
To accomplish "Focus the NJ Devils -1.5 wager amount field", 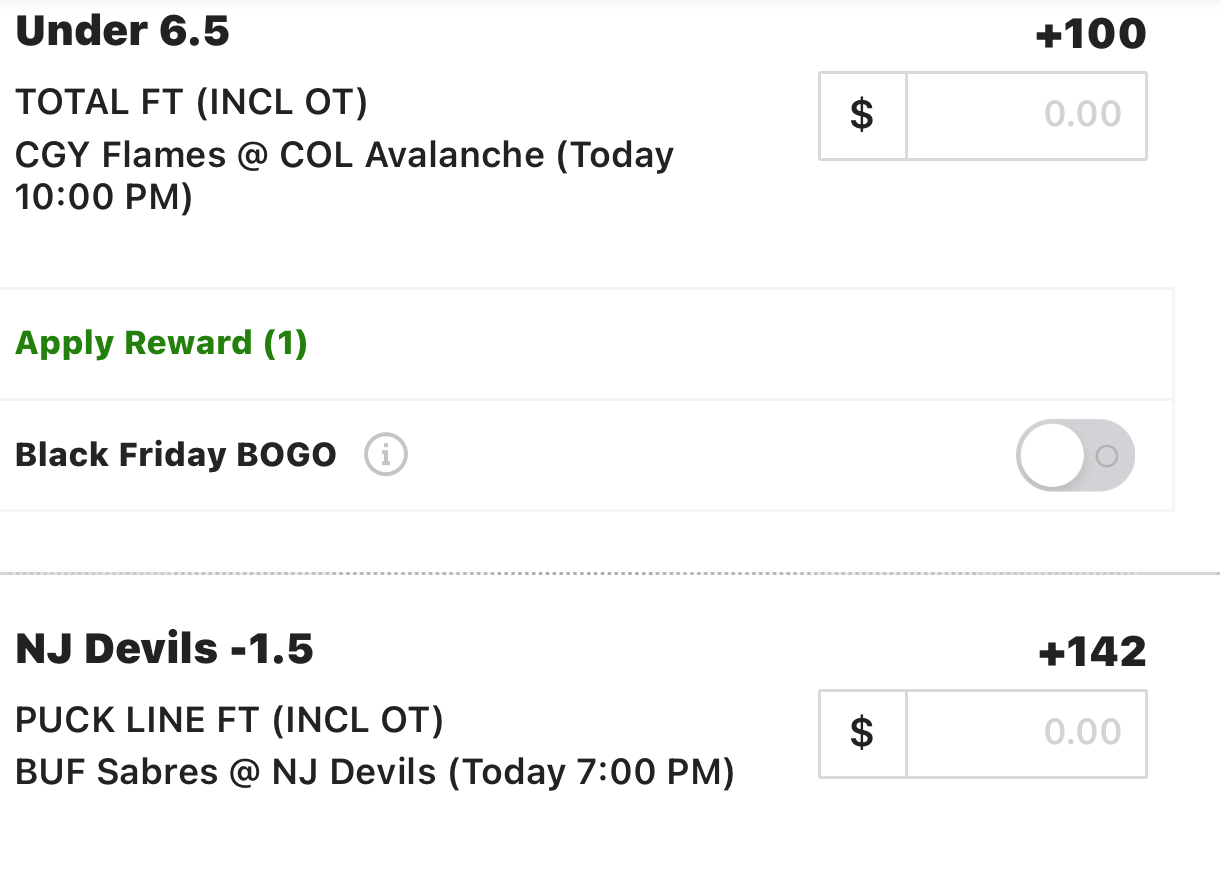I will tap(1026, 733).
